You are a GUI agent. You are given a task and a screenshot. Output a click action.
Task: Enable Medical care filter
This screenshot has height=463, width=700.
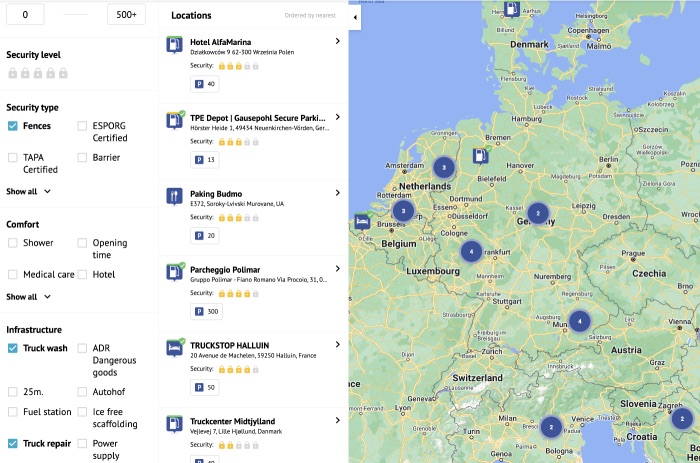12,275
